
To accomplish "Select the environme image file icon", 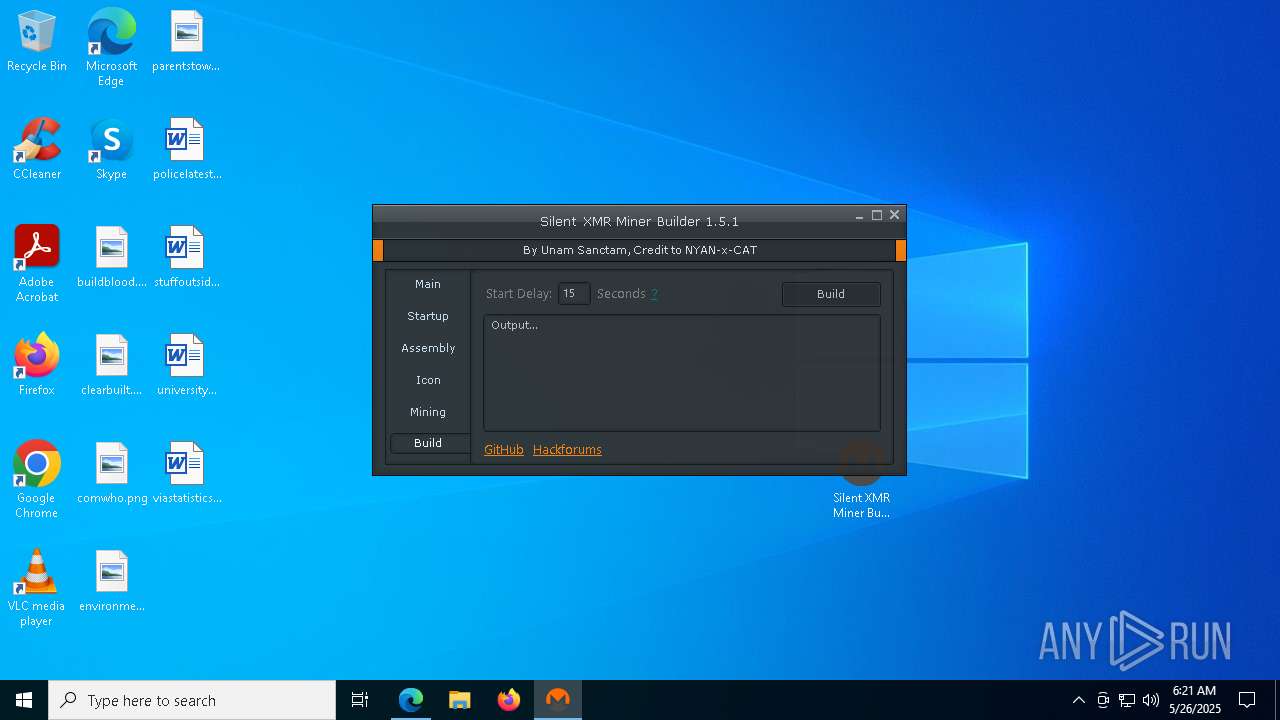I will tap(112, 582).
